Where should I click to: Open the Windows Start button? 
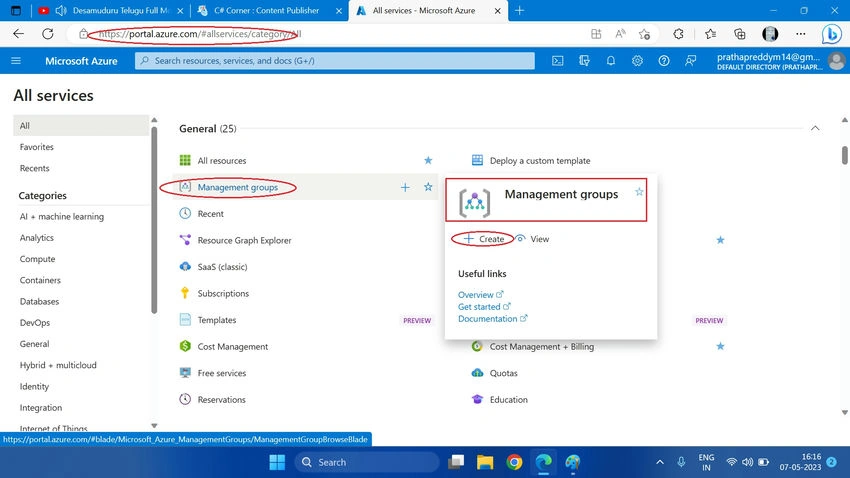[277, 462]
